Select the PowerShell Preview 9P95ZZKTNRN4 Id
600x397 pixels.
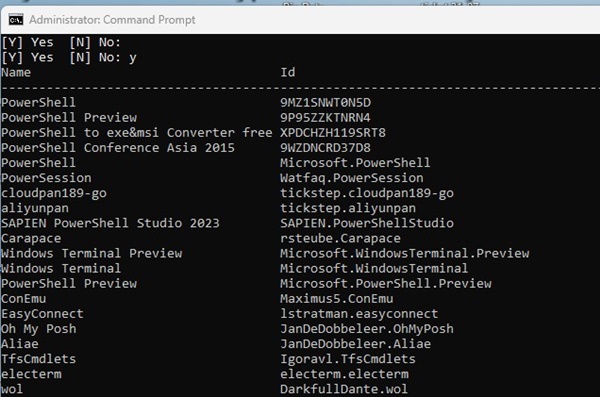pos(325,118)
